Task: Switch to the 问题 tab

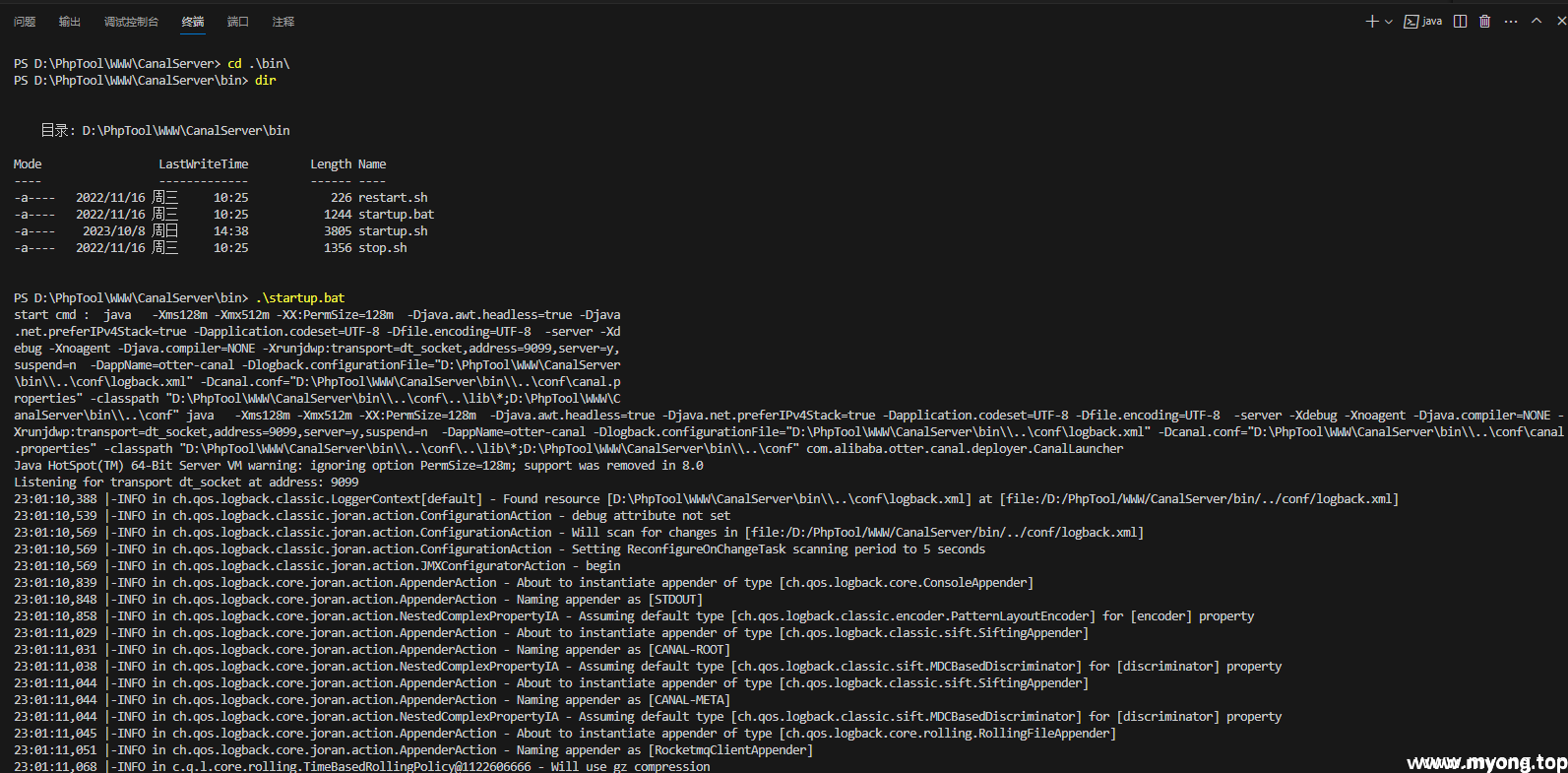Action: tap(25, 21)
